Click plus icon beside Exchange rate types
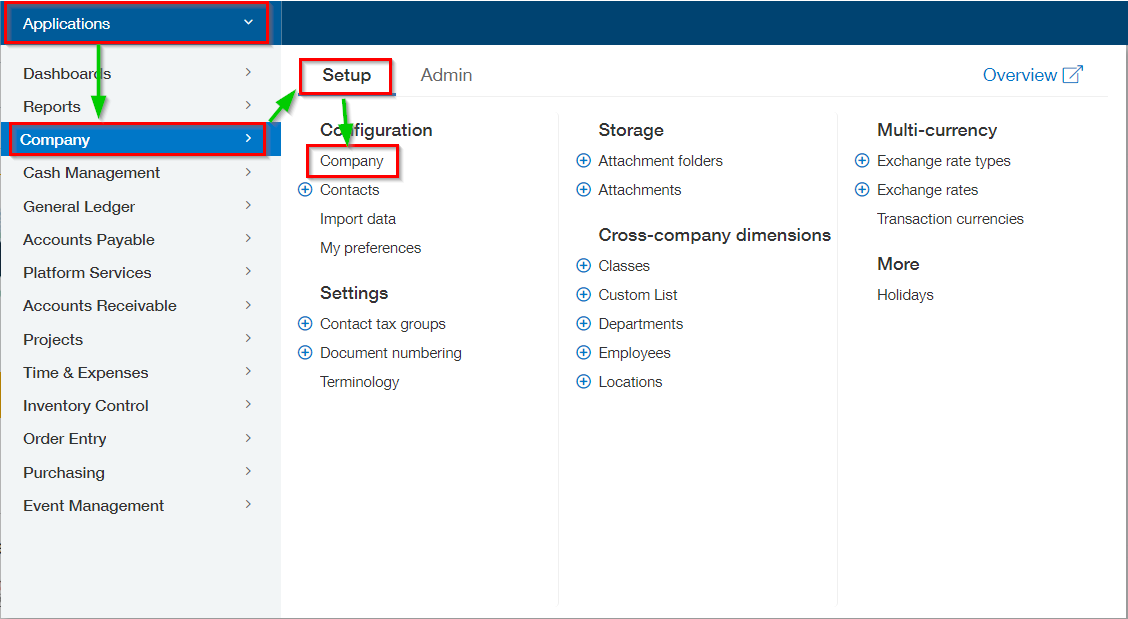 [862, 161]
